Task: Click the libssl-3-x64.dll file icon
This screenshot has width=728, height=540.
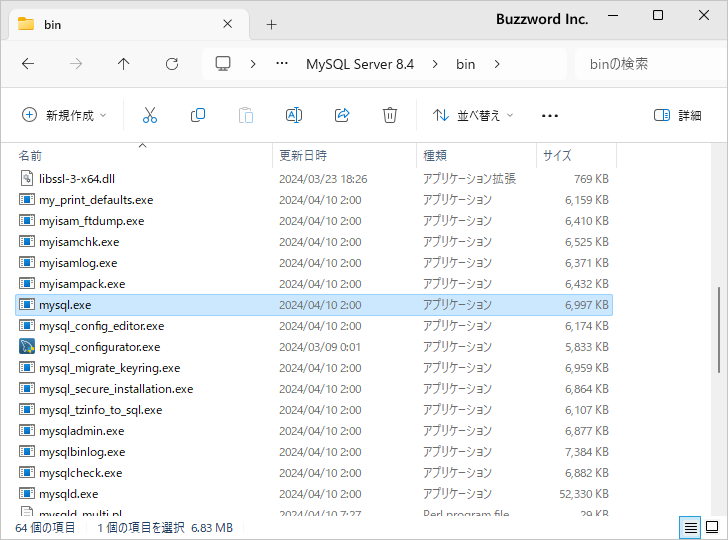Action: point(27,178)
